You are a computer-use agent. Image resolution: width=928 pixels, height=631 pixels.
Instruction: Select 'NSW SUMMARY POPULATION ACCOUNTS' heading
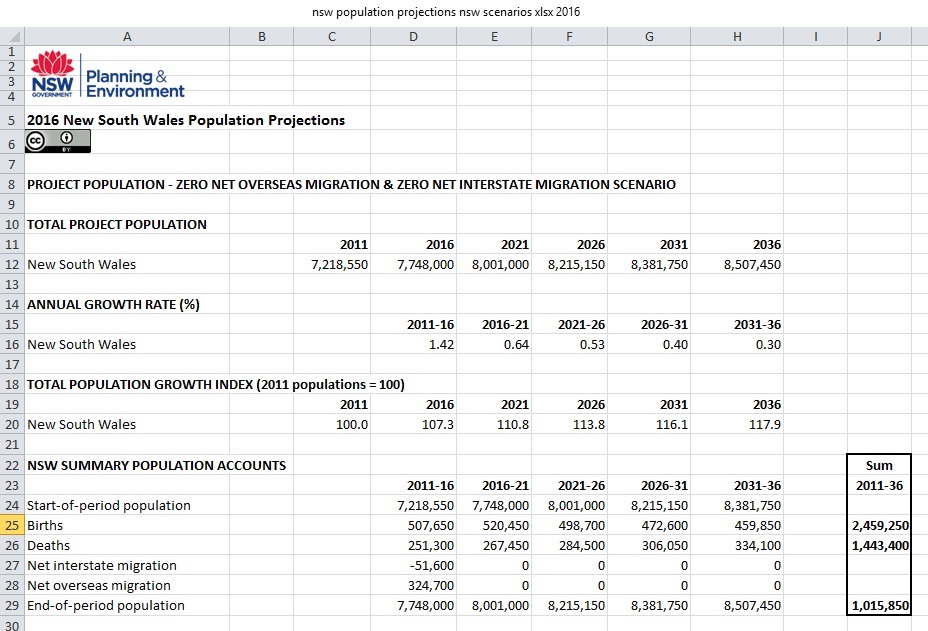tap(156, 465)
